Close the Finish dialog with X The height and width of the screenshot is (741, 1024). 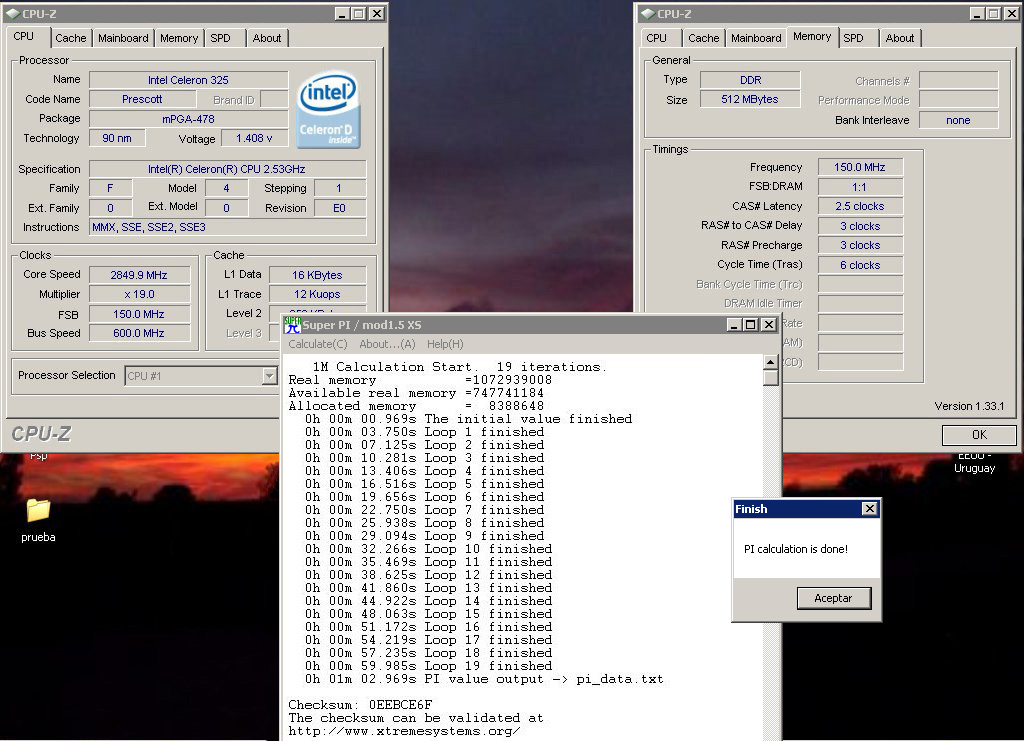pyautogui.click(x=869, y=509)
